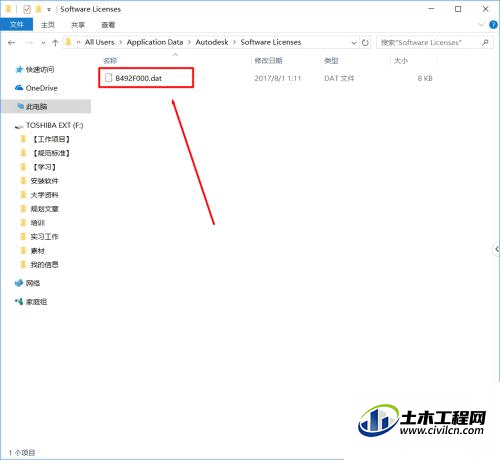Go up one folder level

point(55,42)
